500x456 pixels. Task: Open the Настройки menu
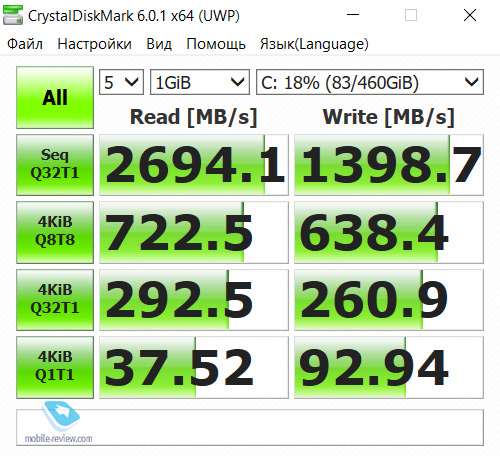click(94, 44)
